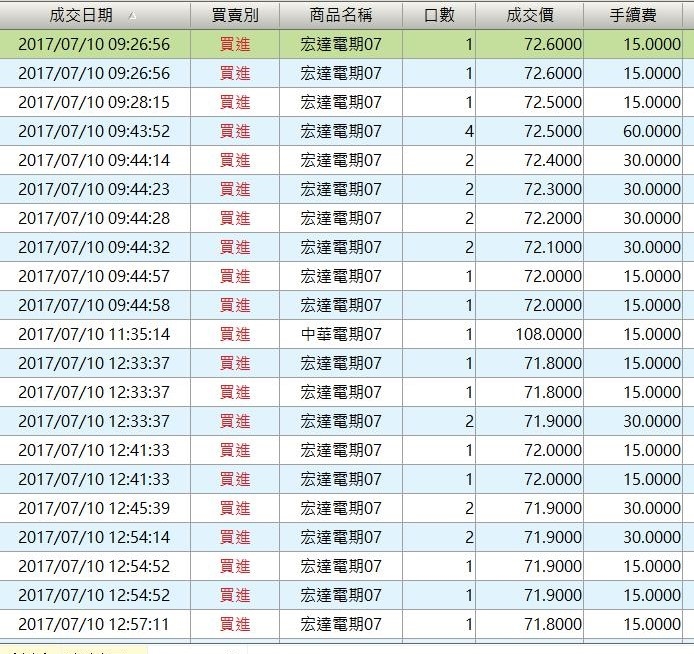Click 宏達電期07 in the 09:44:28 row
Viewport: 694px width, 654px height.
(x=341, y=218)
